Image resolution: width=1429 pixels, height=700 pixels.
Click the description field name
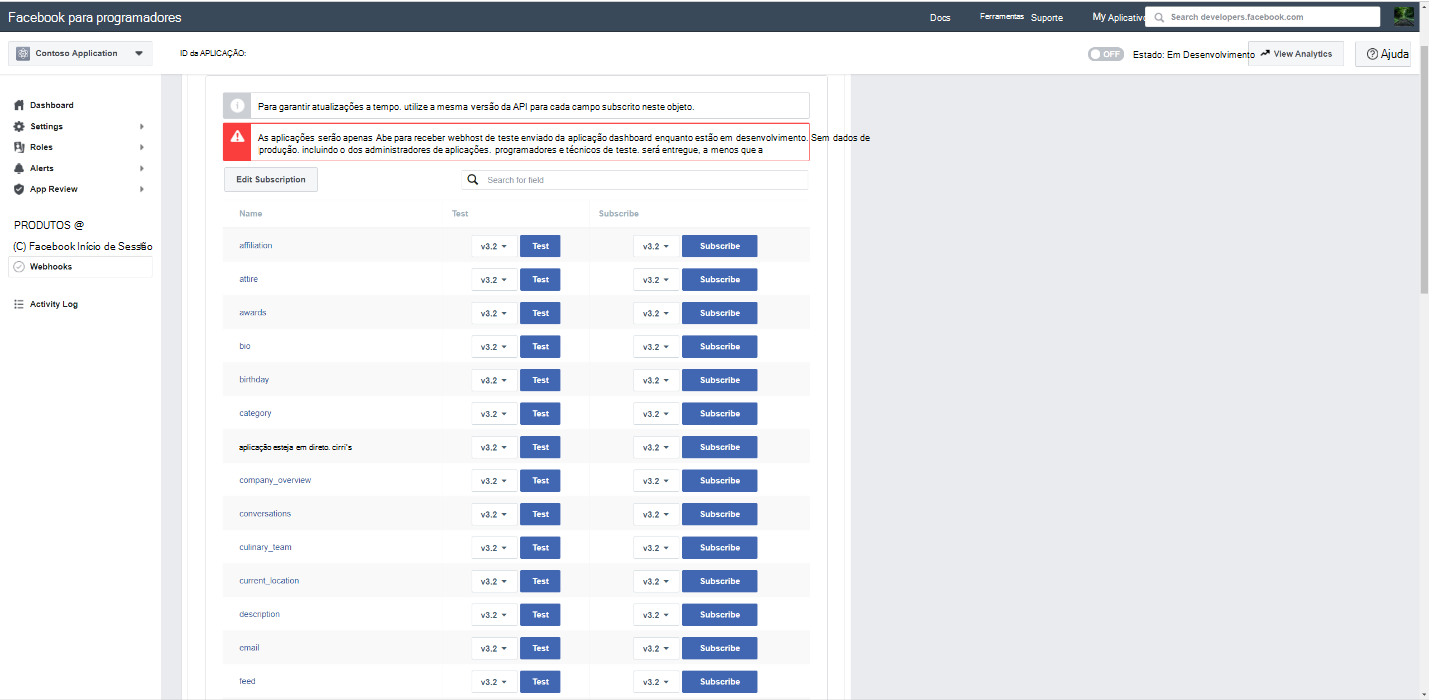point(260,614)
